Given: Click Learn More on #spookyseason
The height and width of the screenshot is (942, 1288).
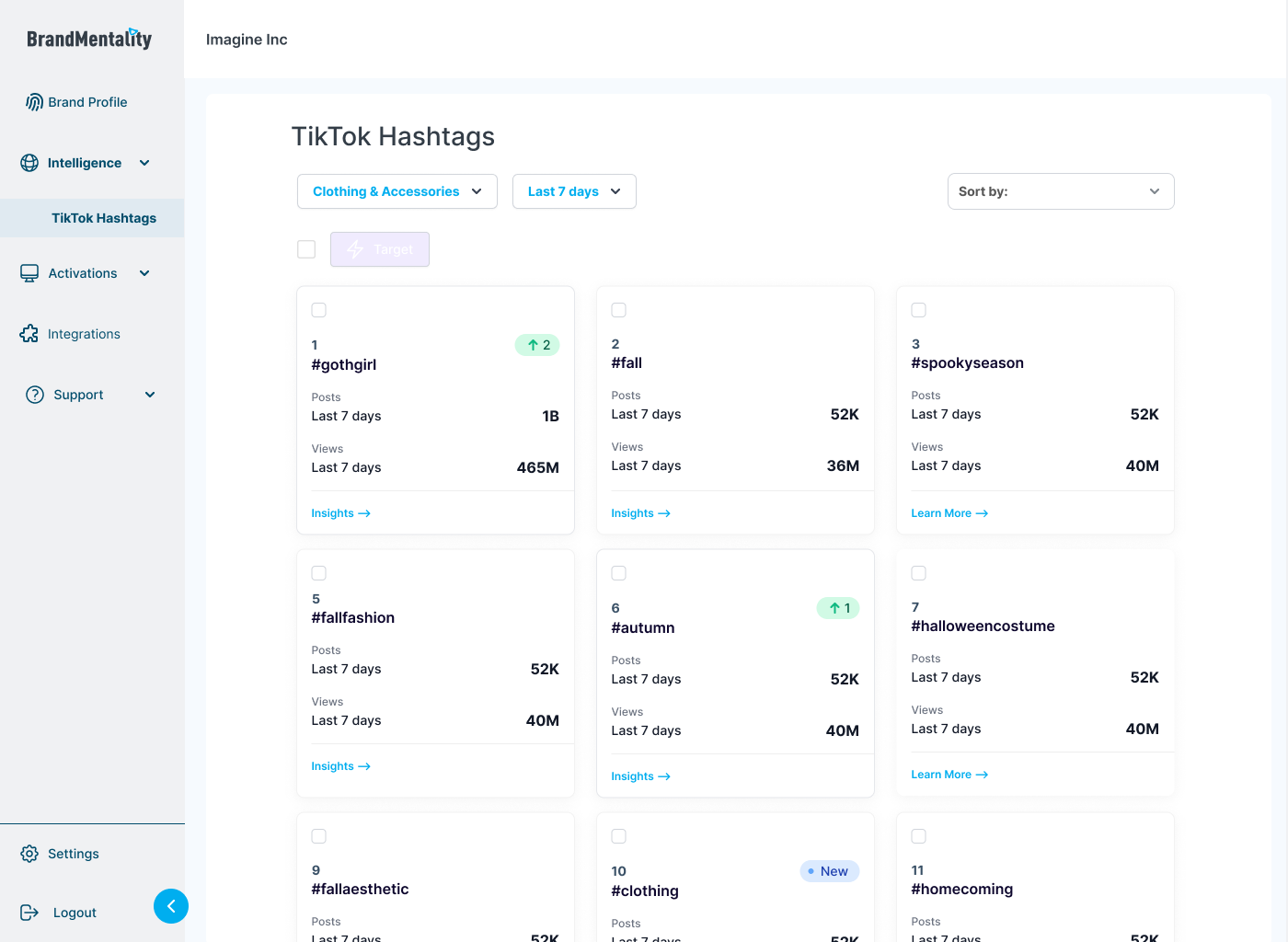Looking at the screenshot, I should pyautogui.click(x=949, y=512).
